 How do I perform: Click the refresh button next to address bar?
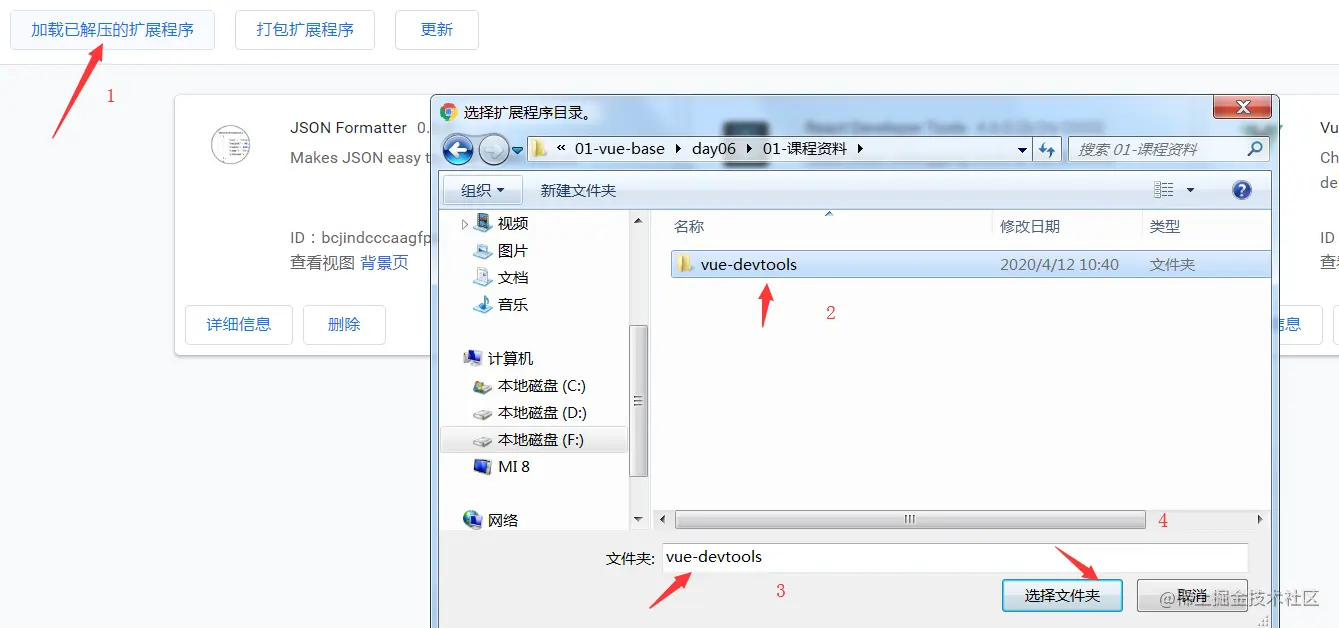(1047, 150)
